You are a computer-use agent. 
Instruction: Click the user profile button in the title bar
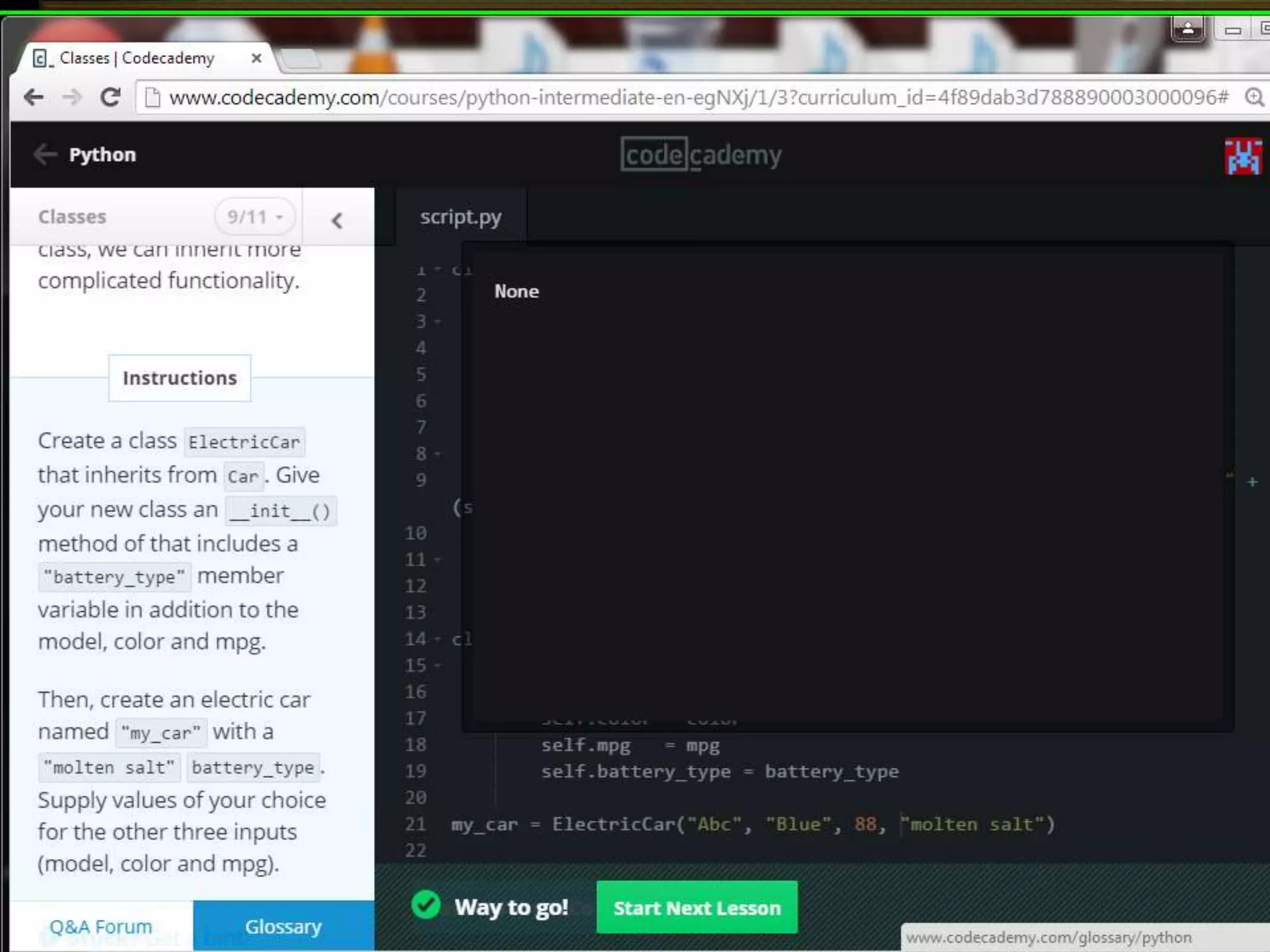point(1188,28)
